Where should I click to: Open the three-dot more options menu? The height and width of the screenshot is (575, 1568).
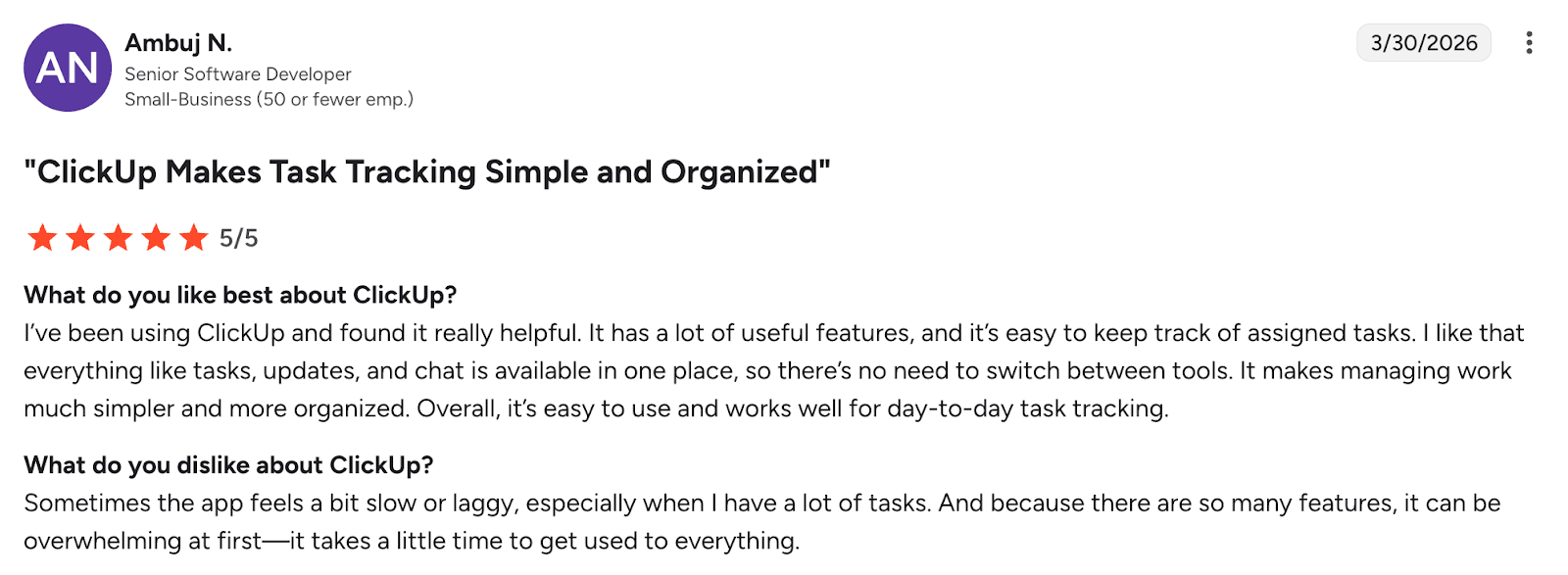[1529, 43]
